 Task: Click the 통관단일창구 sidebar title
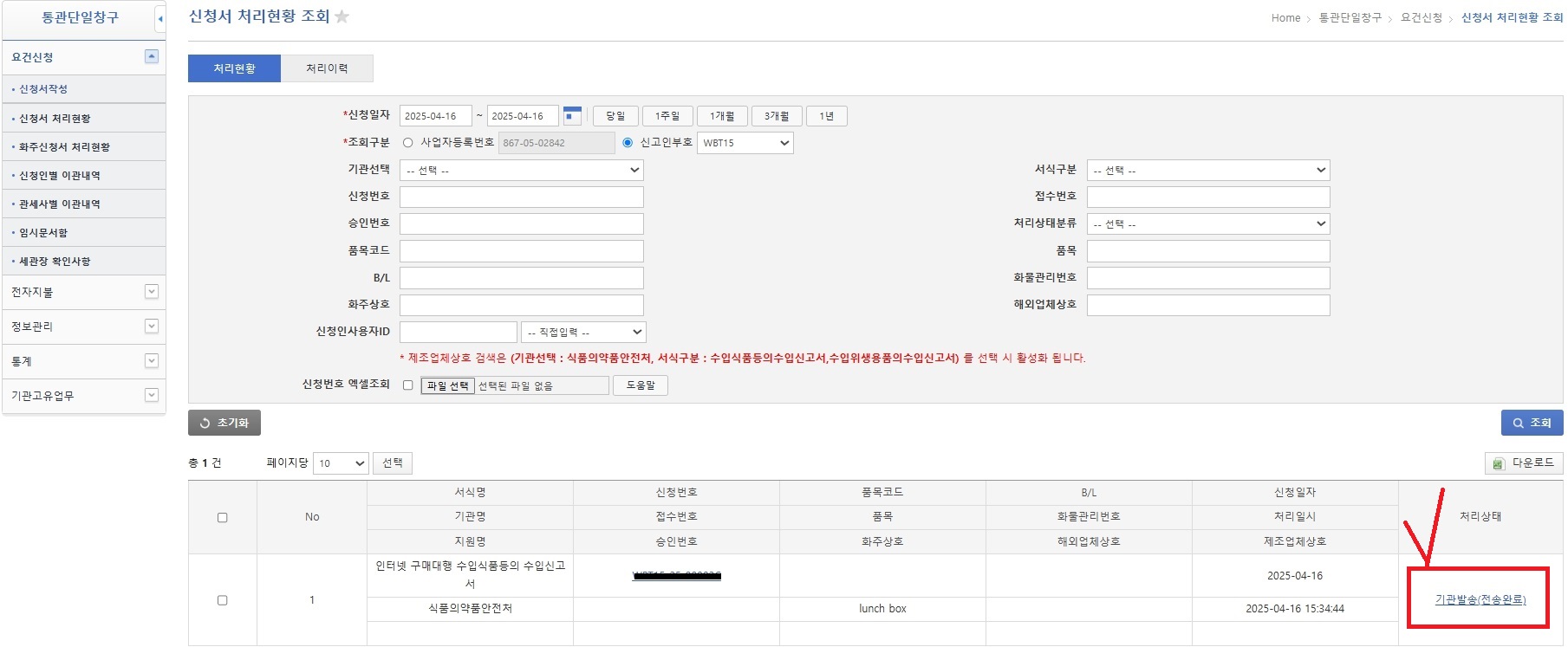click(80, 17)
